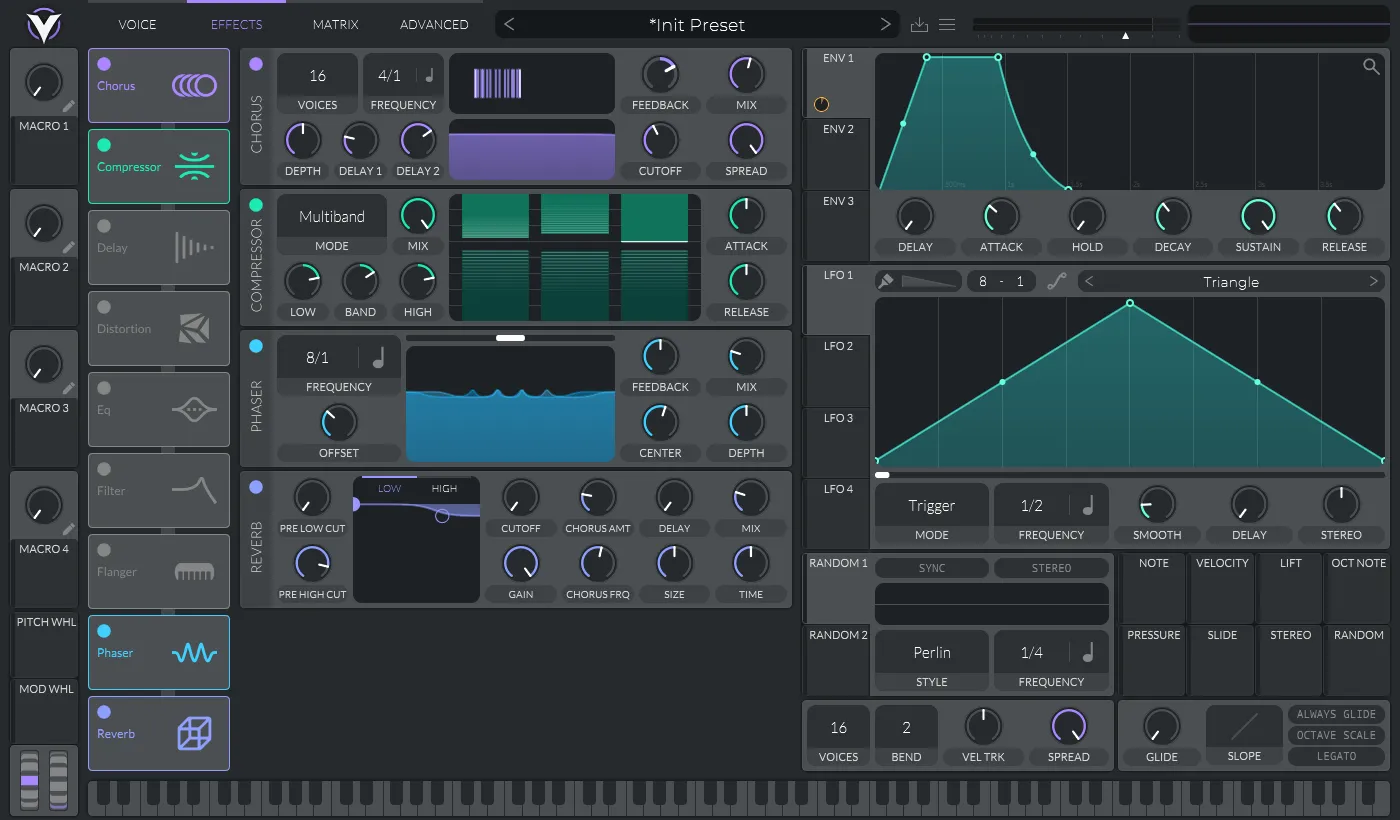Click the envelope magnifying glass icon
The height and width of the screenshot is (820, 1400).
pos(1371,67)
